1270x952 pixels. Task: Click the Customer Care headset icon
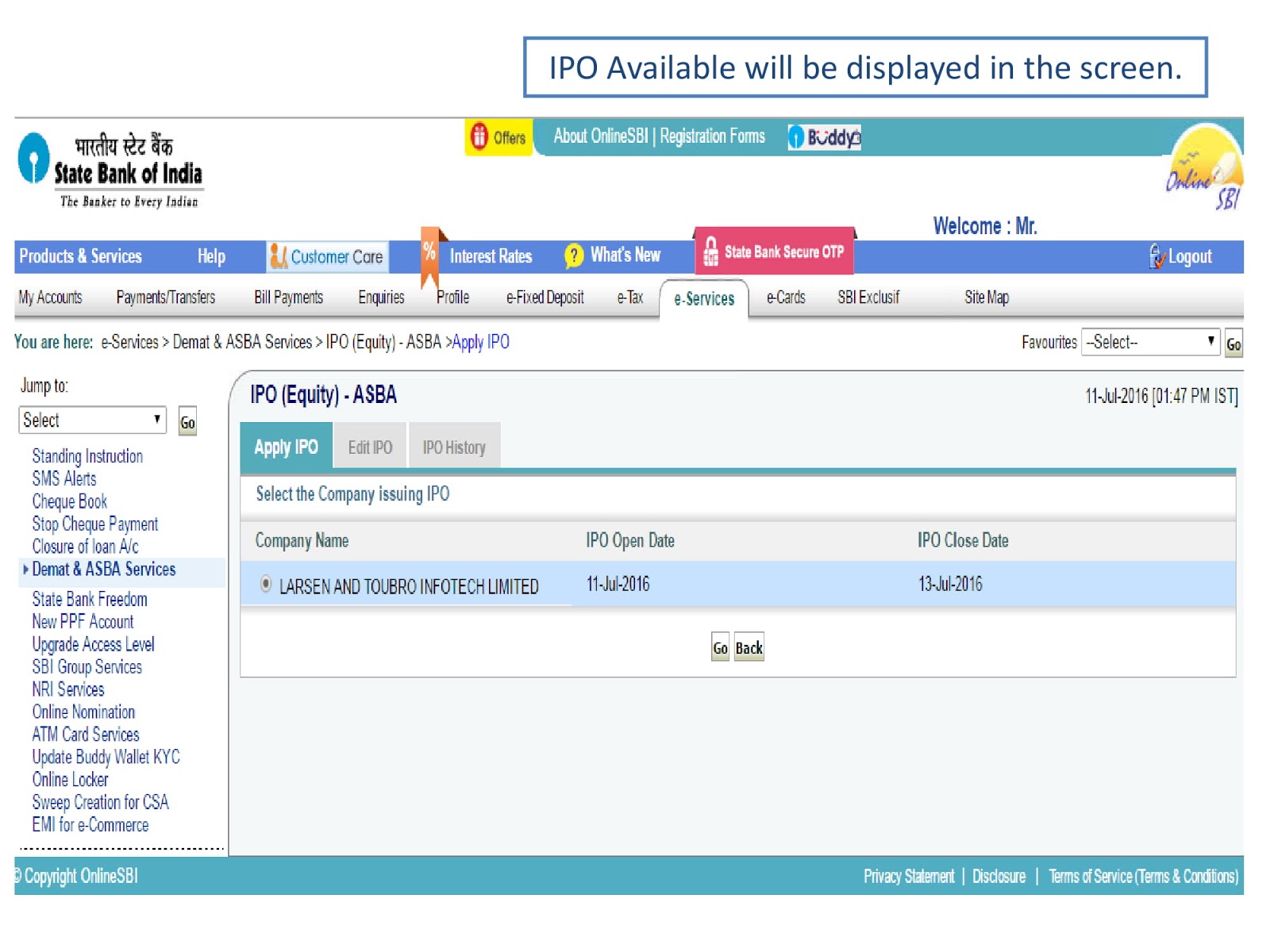279,256
